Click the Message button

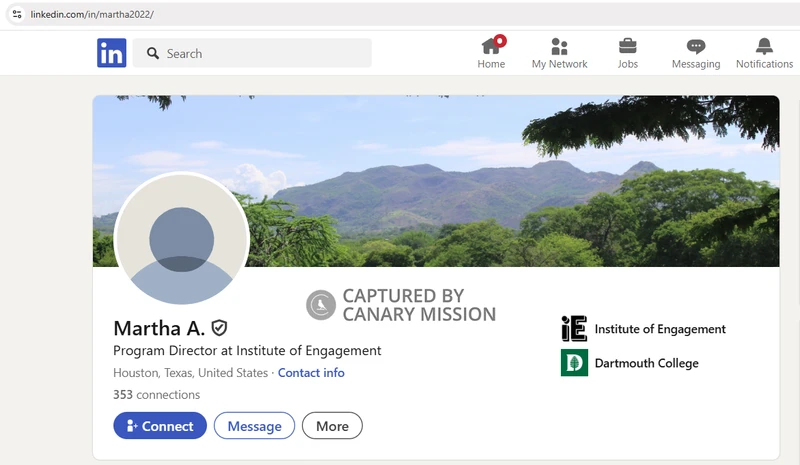[x=254, y=426]
